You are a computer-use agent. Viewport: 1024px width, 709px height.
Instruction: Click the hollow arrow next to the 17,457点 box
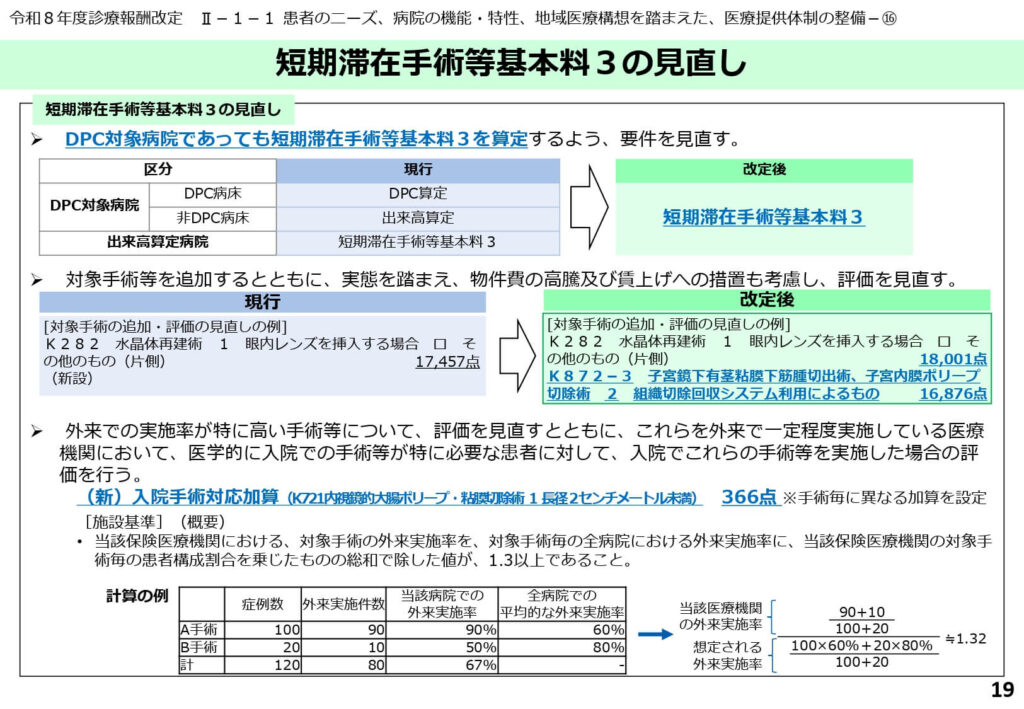point(517,353)
